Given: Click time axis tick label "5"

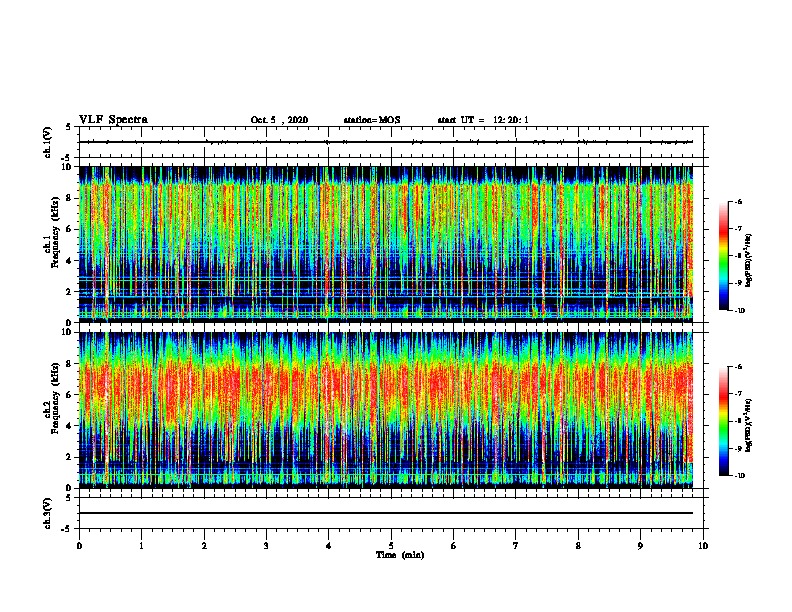Looking at the screenshot, I should [391, 545].
